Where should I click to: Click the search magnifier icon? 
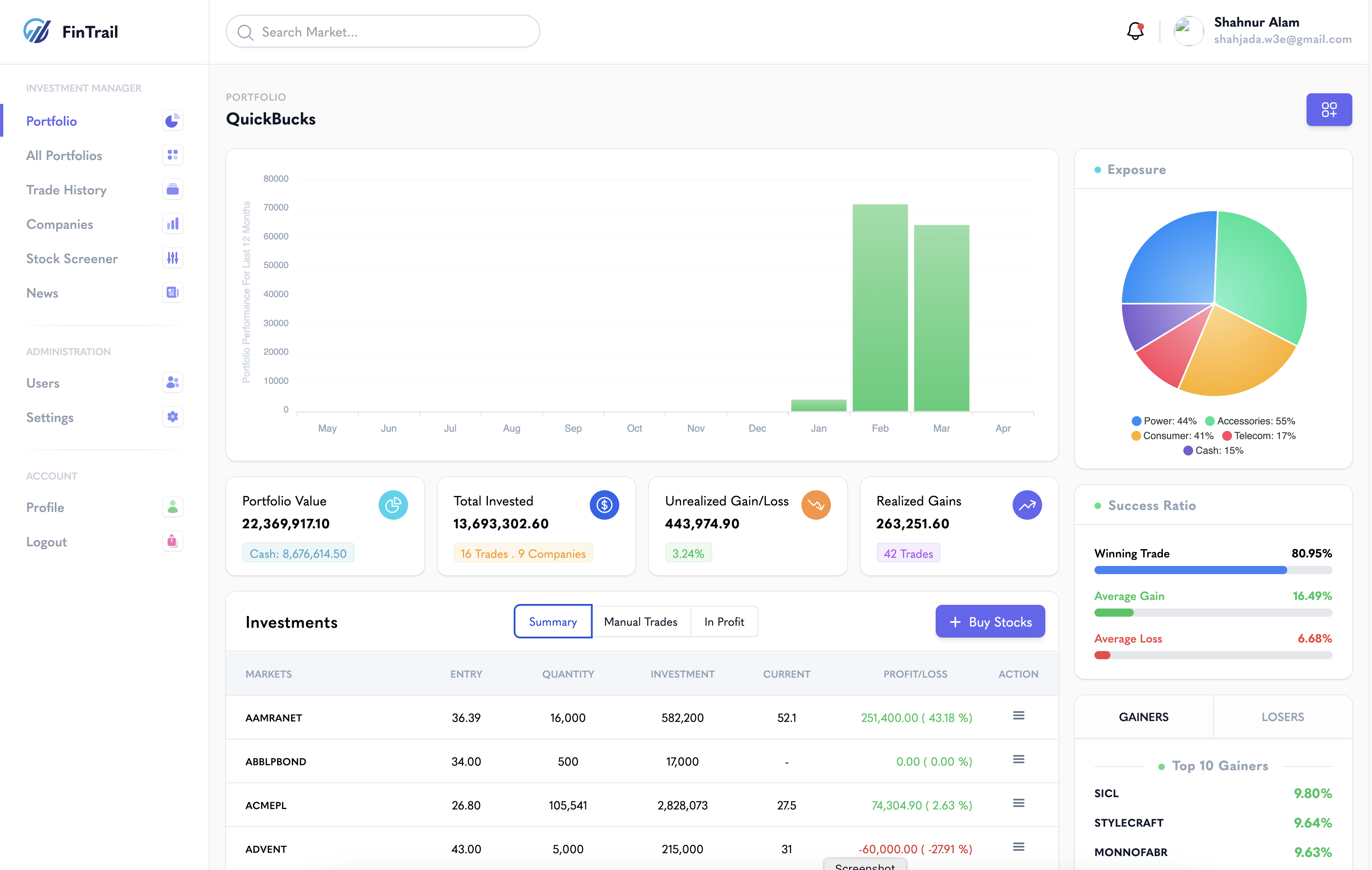[x=245, y=32]
